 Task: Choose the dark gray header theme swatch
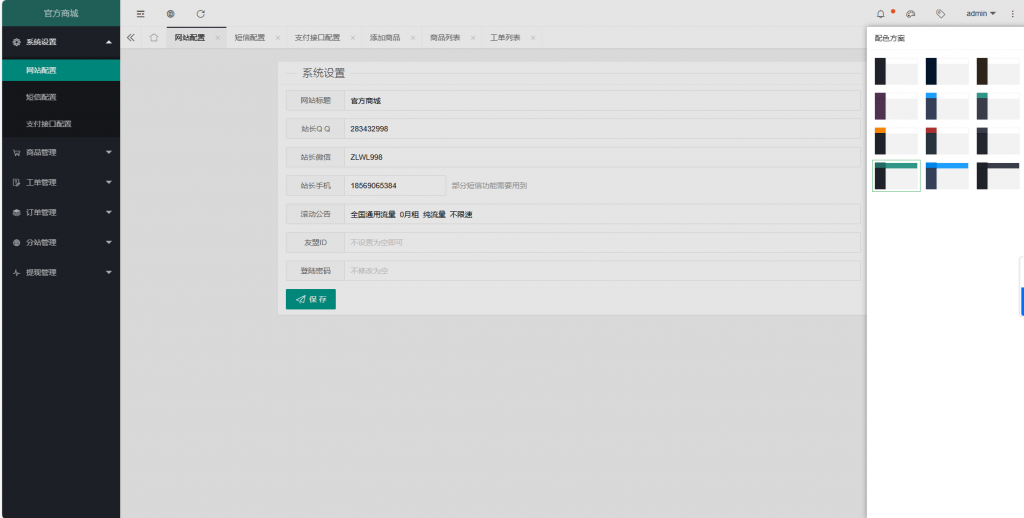tap(998, 176)
